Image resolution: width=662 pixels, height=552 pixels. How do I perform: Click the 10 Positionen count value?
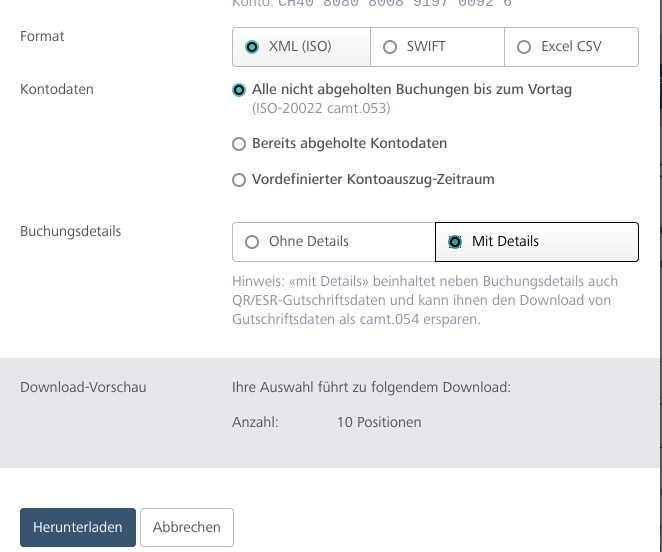tap(379, 422)
